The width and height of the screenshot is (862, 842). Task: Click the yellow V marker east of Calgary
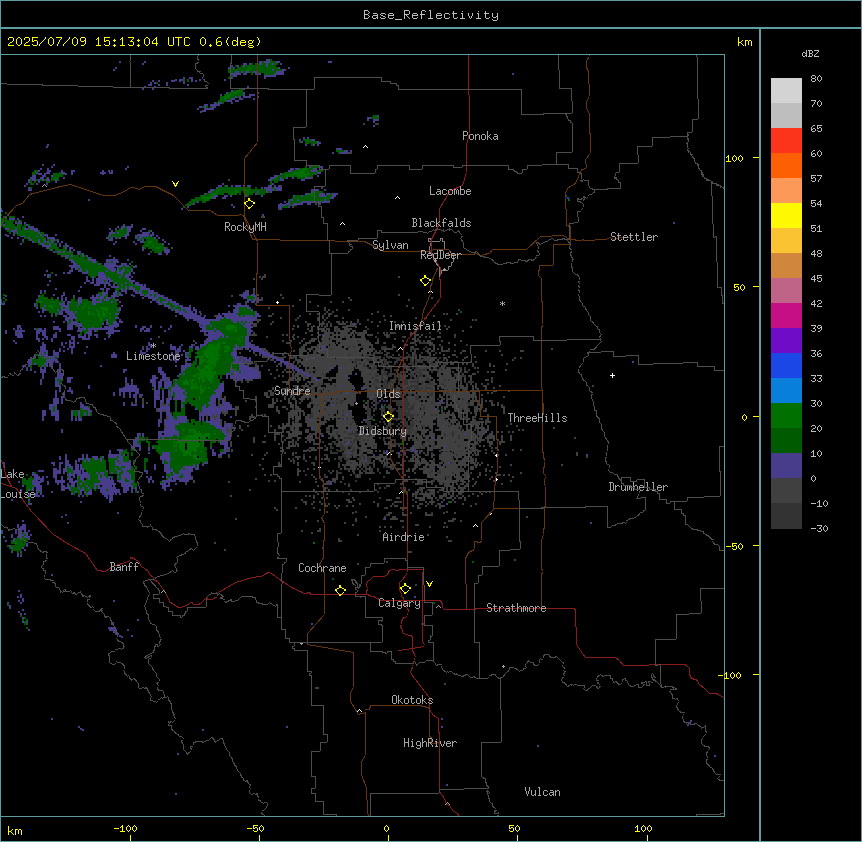pyautogui.click(x=429, y=584)
